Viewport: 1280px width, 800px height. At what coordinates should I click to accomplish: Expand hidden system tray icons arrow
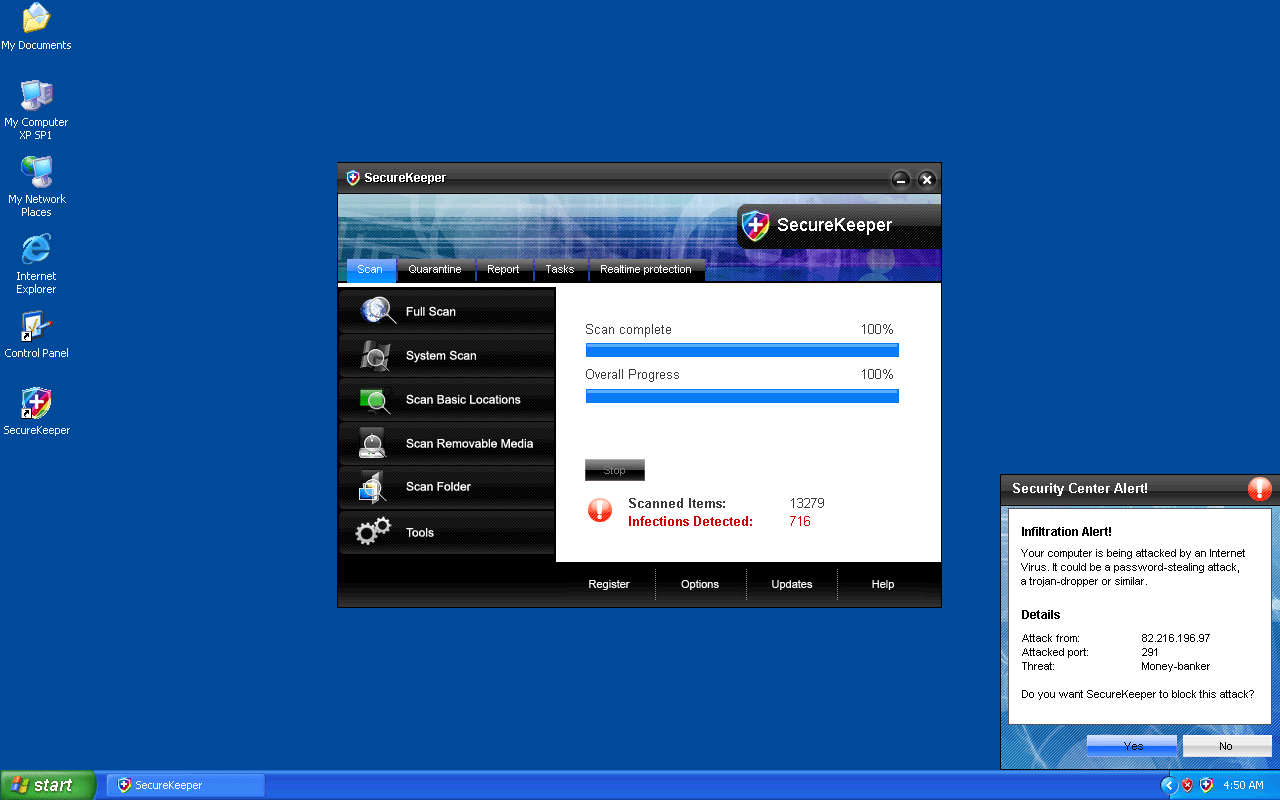[x=1168, y=785]
